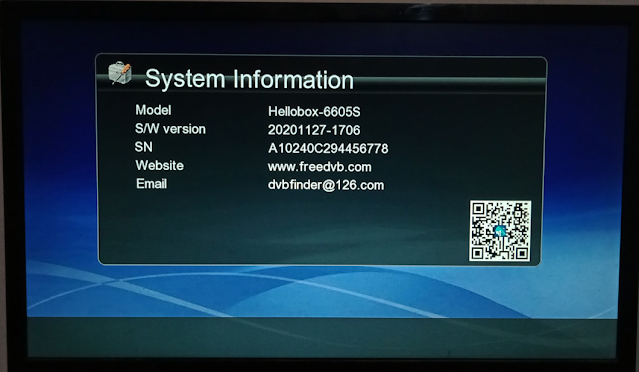Click the System Information title text
The width and height of the screenshot is (639, 372).
click(x=249, y=79)
